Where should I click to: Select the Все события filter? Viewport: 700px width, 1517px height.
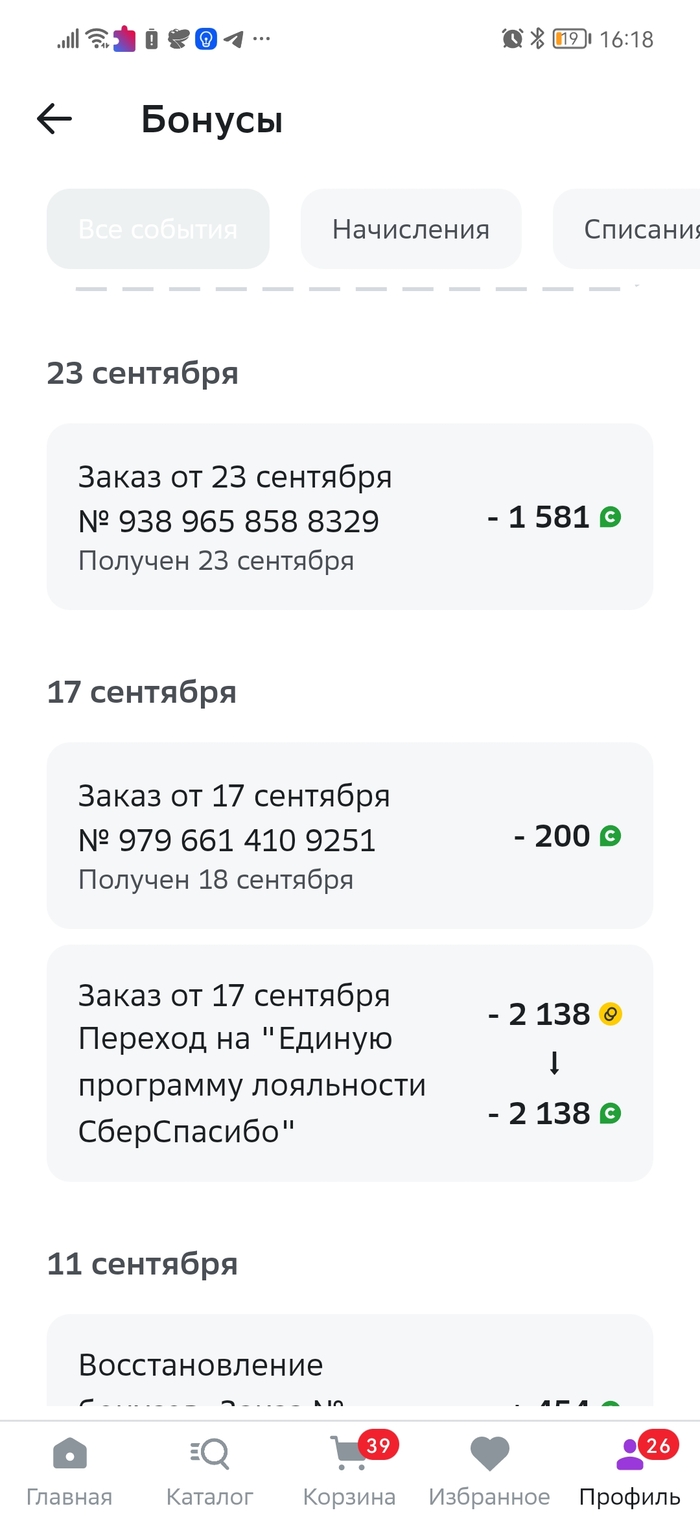pyautogui.click(x=158, y=229)
